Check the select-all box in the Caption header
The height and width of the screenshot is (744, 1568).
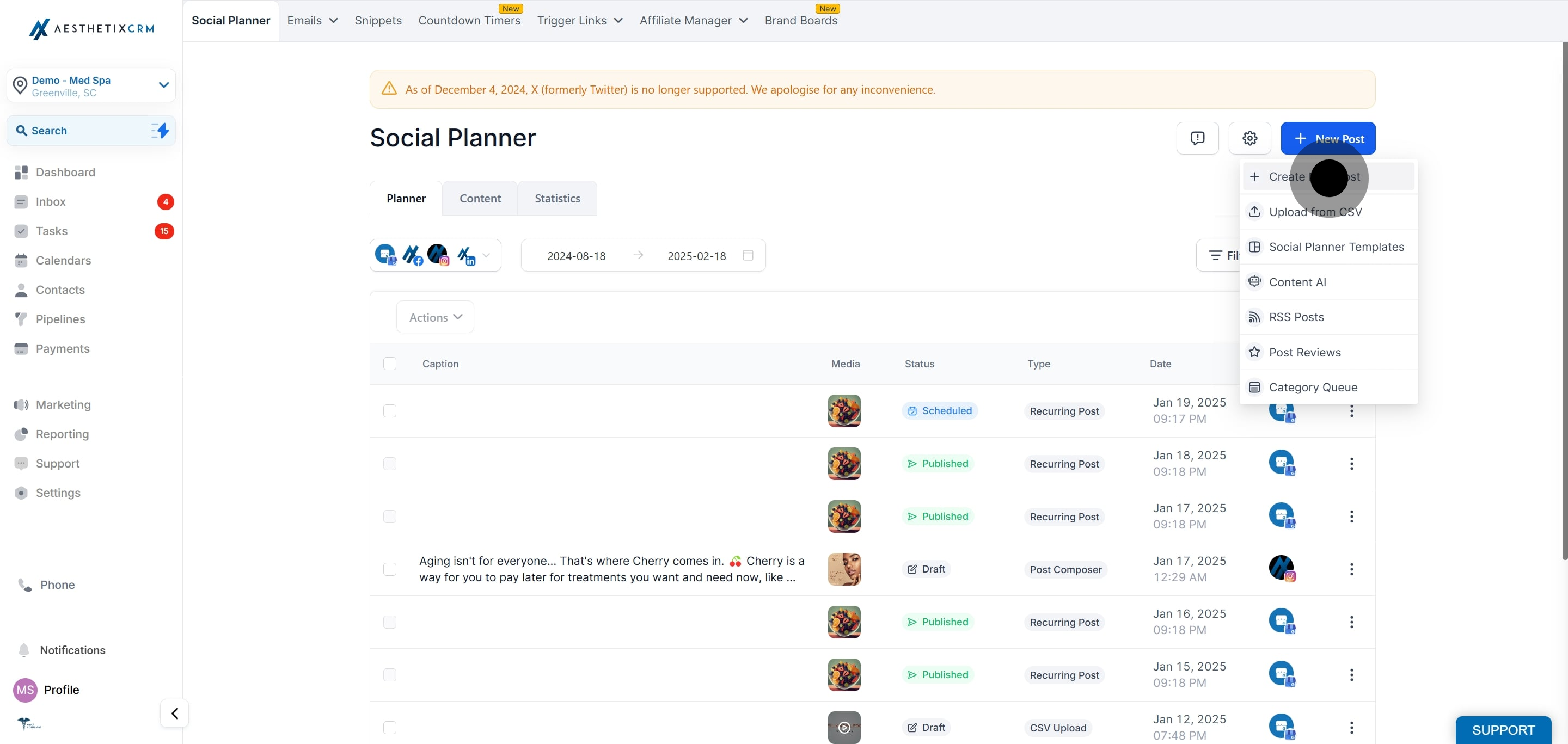pos(390,363)
